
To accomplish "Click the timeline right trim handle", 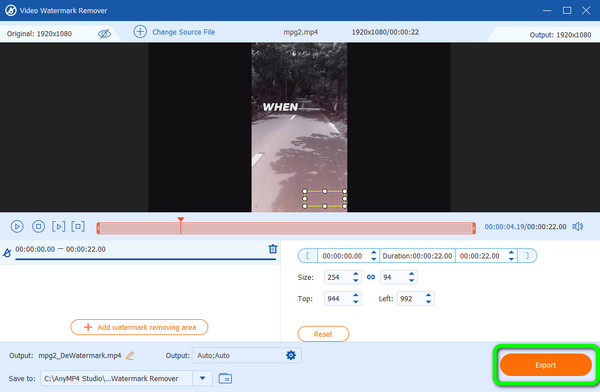I will (474, 229).
